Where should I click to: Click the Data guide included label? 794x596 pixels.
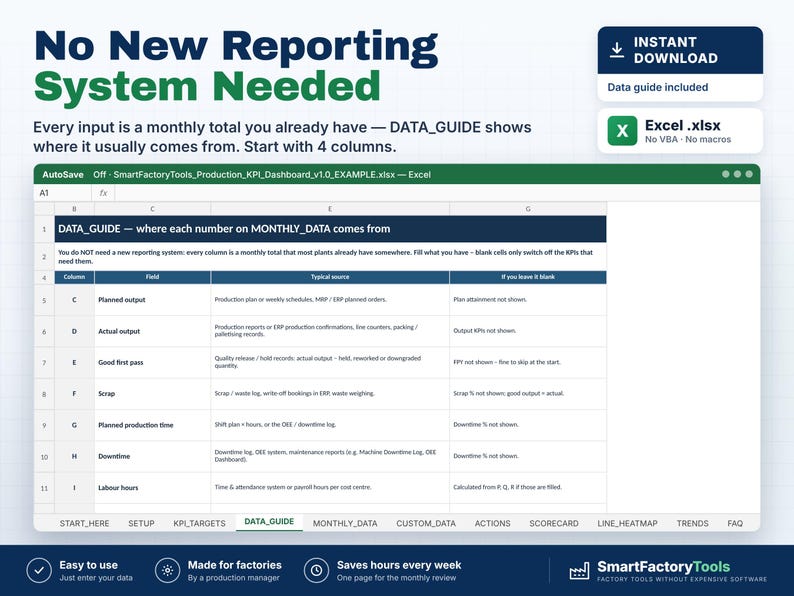point(657,87)
